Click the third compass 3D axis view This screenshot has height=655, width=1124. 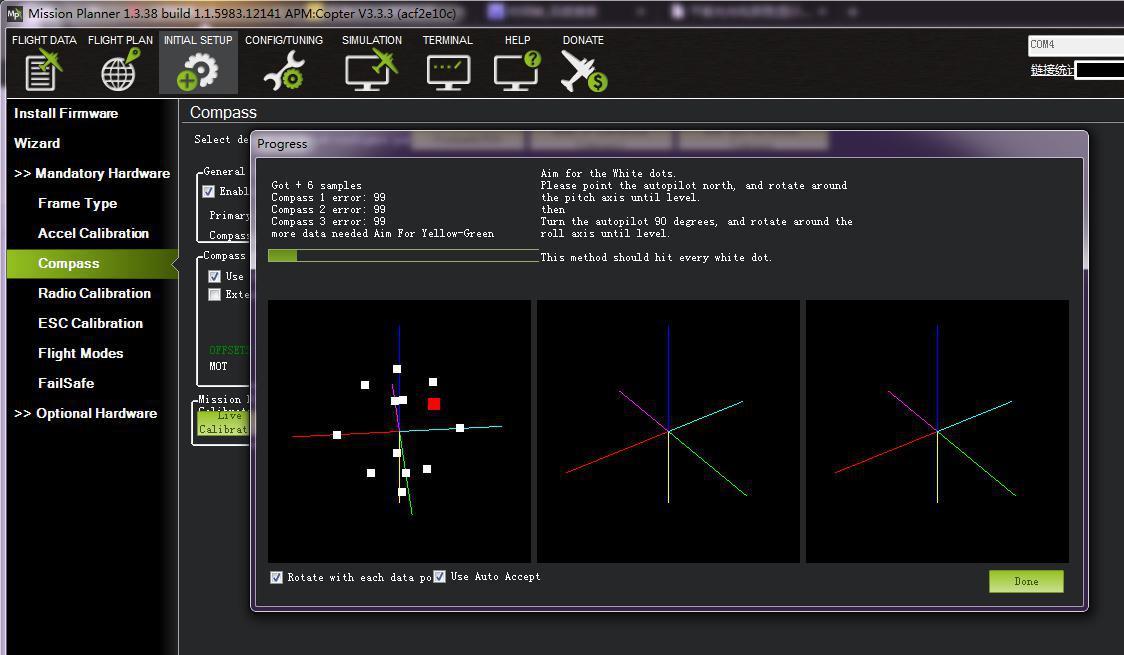937,431
